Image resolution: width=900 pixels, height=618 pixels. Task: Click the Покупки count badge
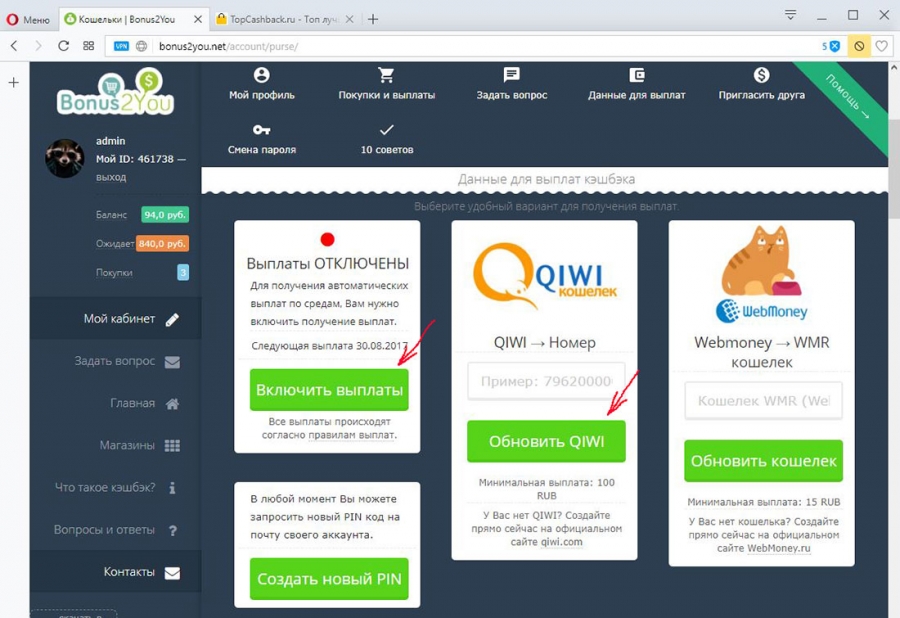click(x=183, y=273)
